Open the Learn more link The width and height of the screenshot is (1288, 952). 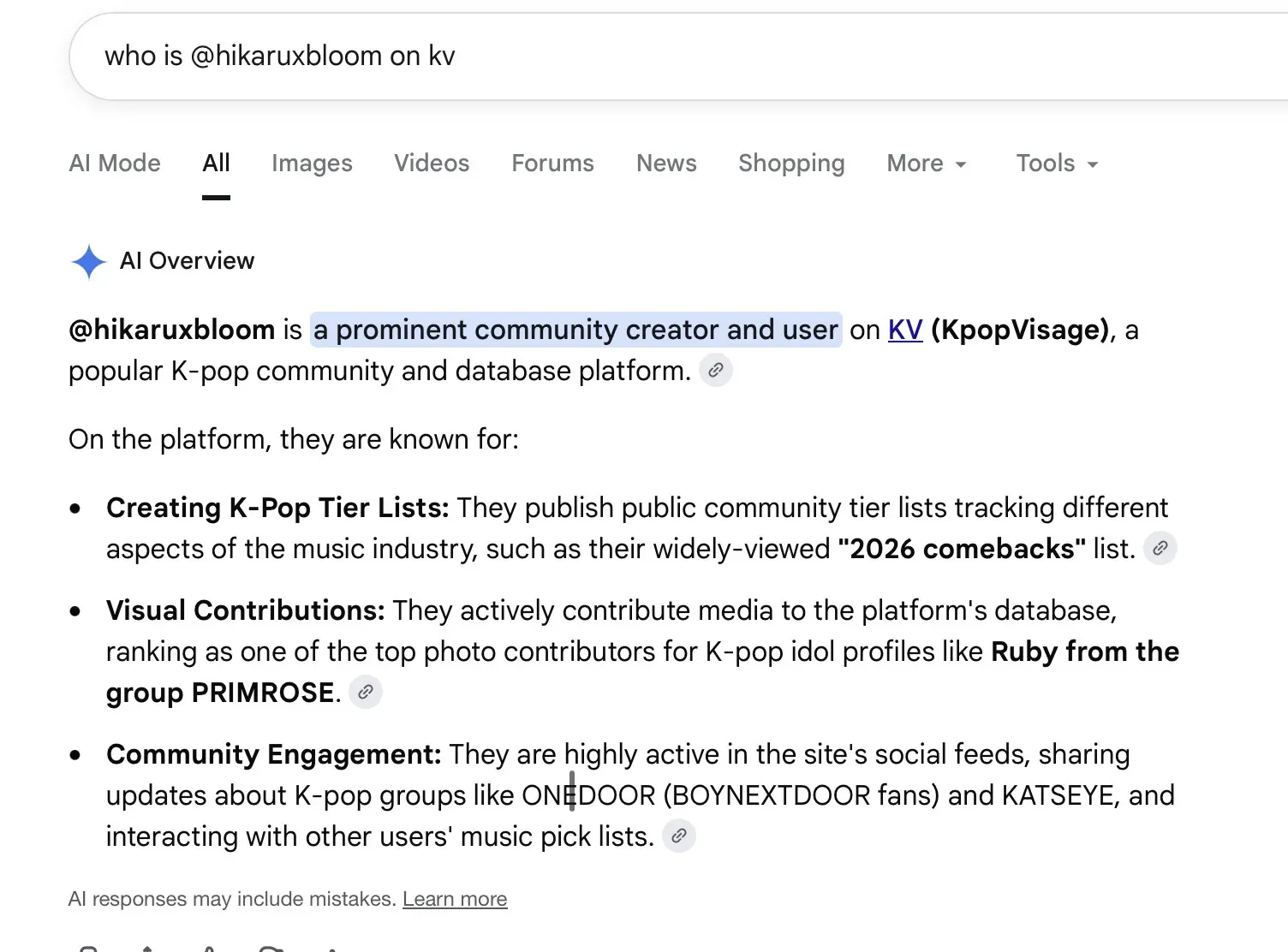click(455, 899)
